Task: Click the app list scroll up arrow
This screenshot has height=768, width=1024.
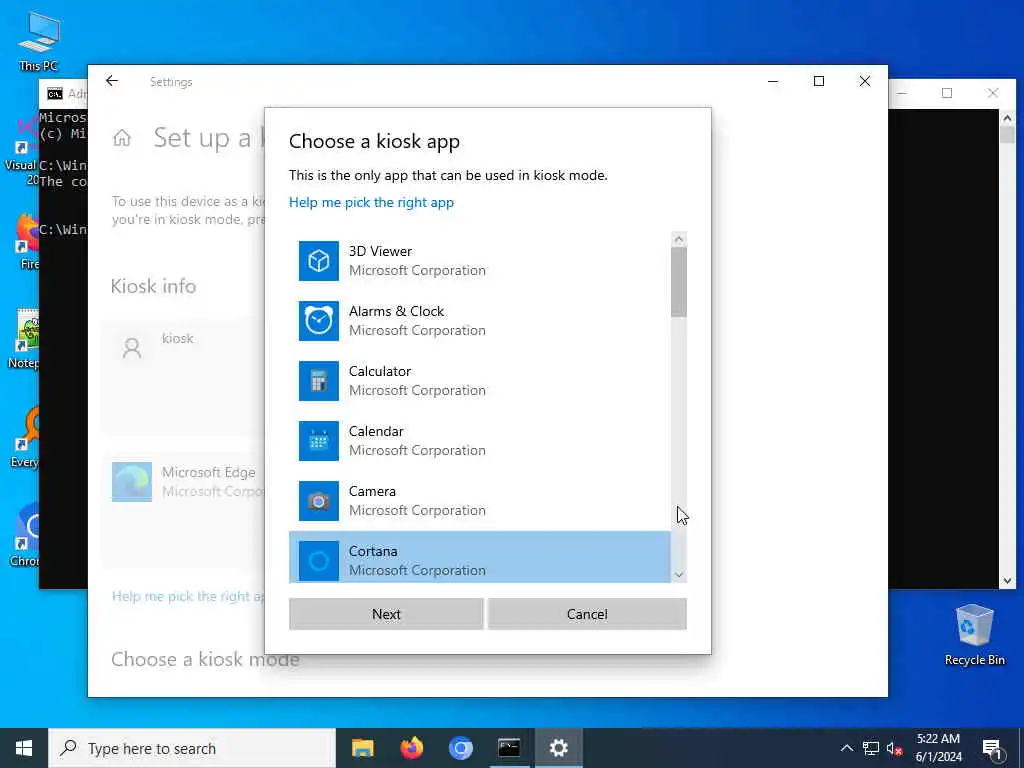Action: click(x=679, y=239)
